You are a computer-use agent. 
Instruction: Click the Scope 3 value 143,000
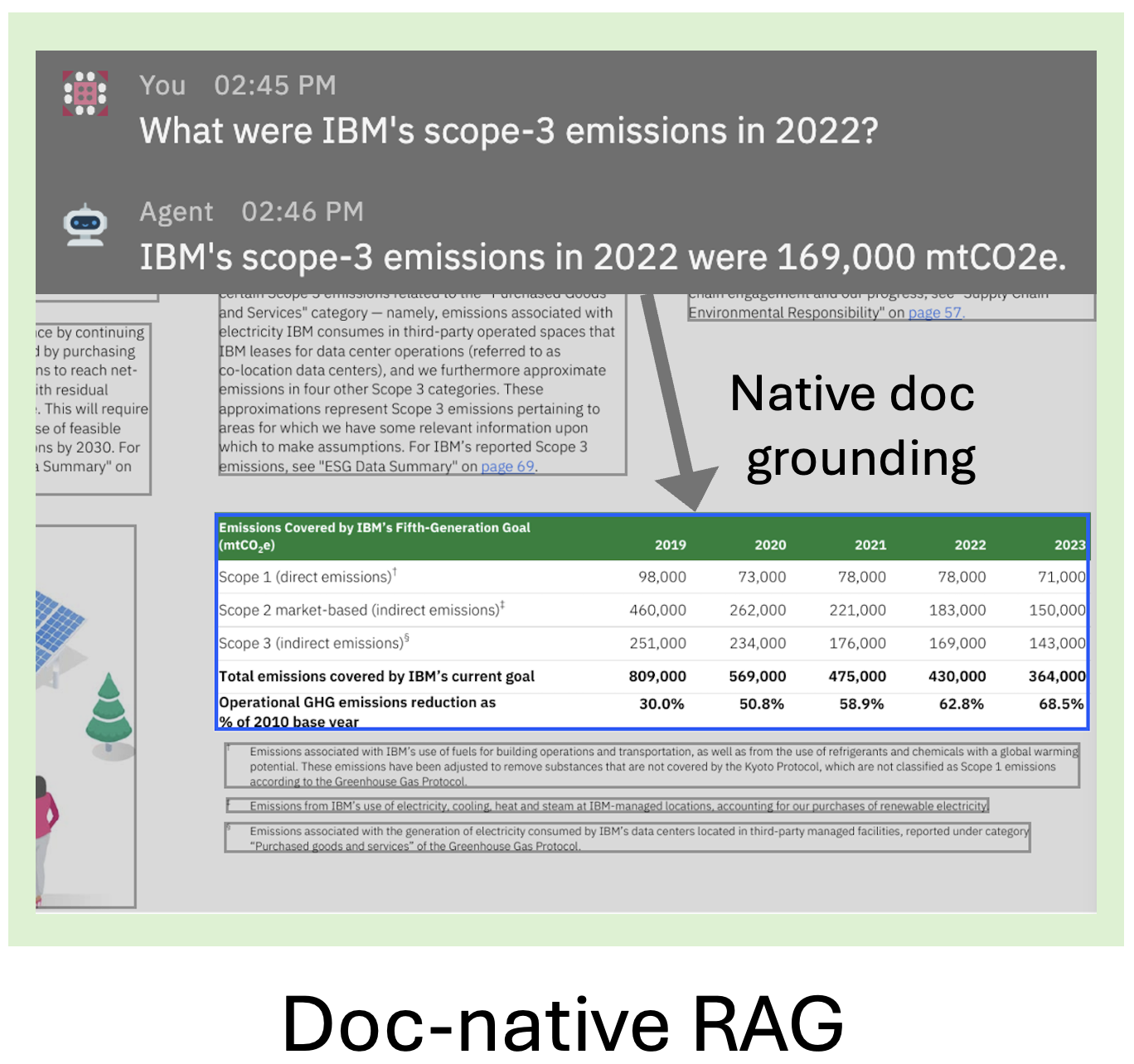pos(1058,643)
